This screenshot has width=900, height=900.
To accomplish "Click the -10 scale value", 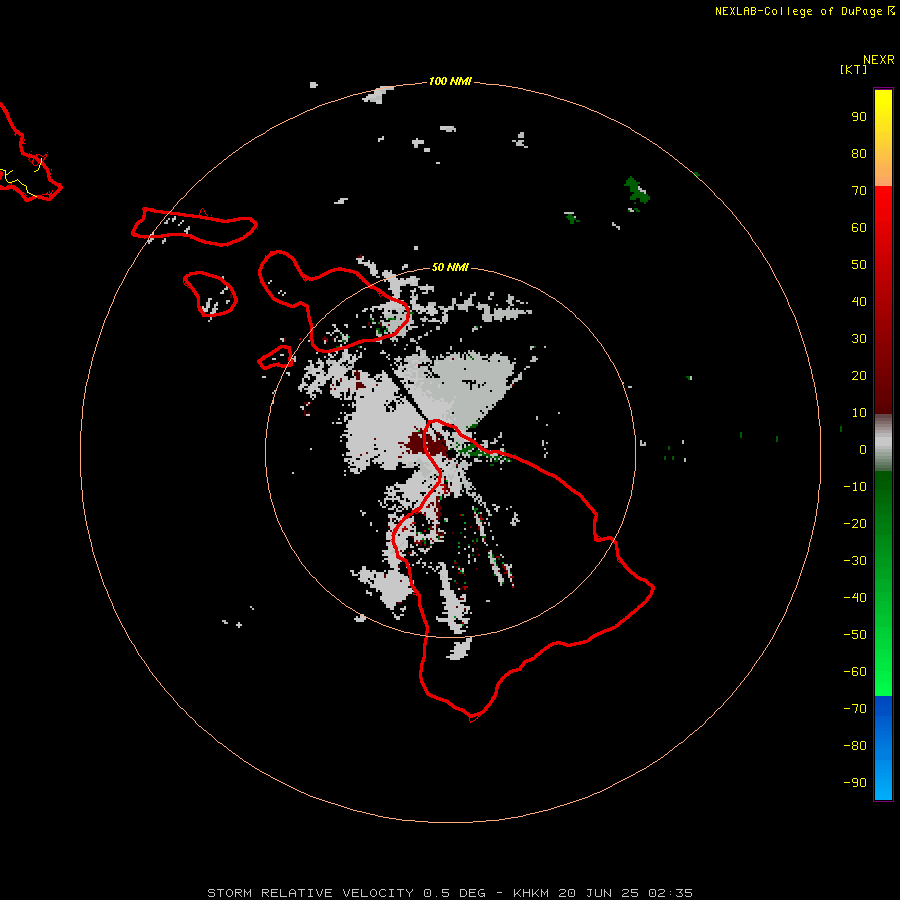I will point(855,487).
